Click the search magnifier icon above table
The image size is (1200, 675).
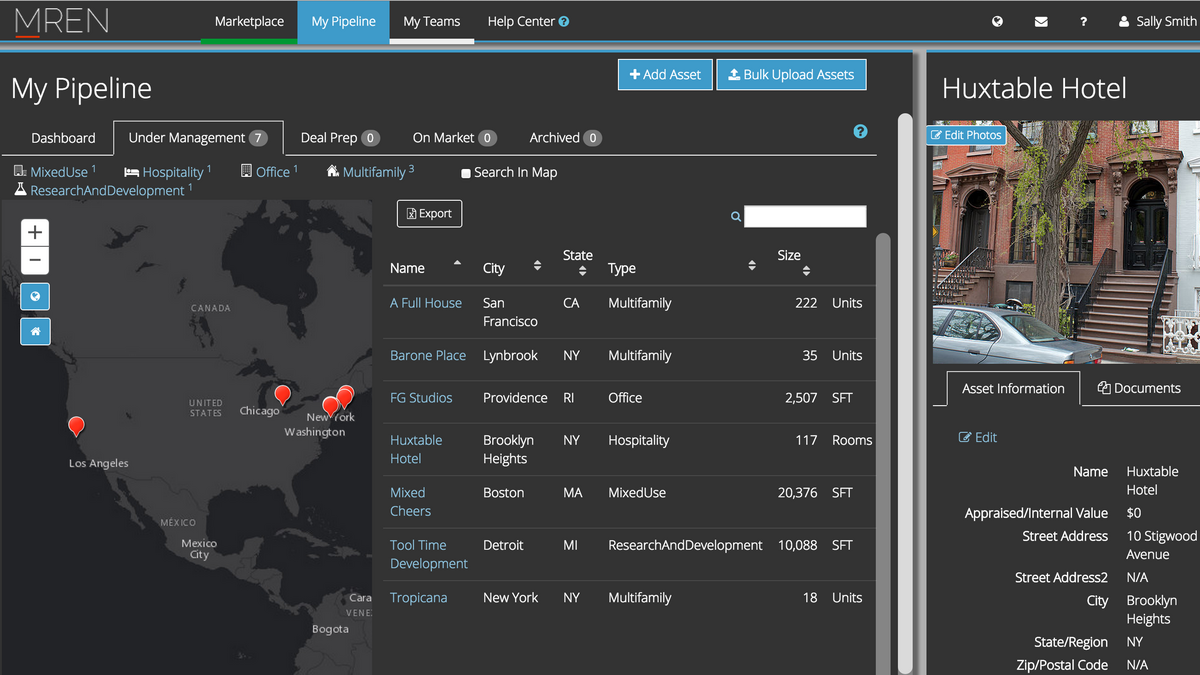click(x=736, y=216)
